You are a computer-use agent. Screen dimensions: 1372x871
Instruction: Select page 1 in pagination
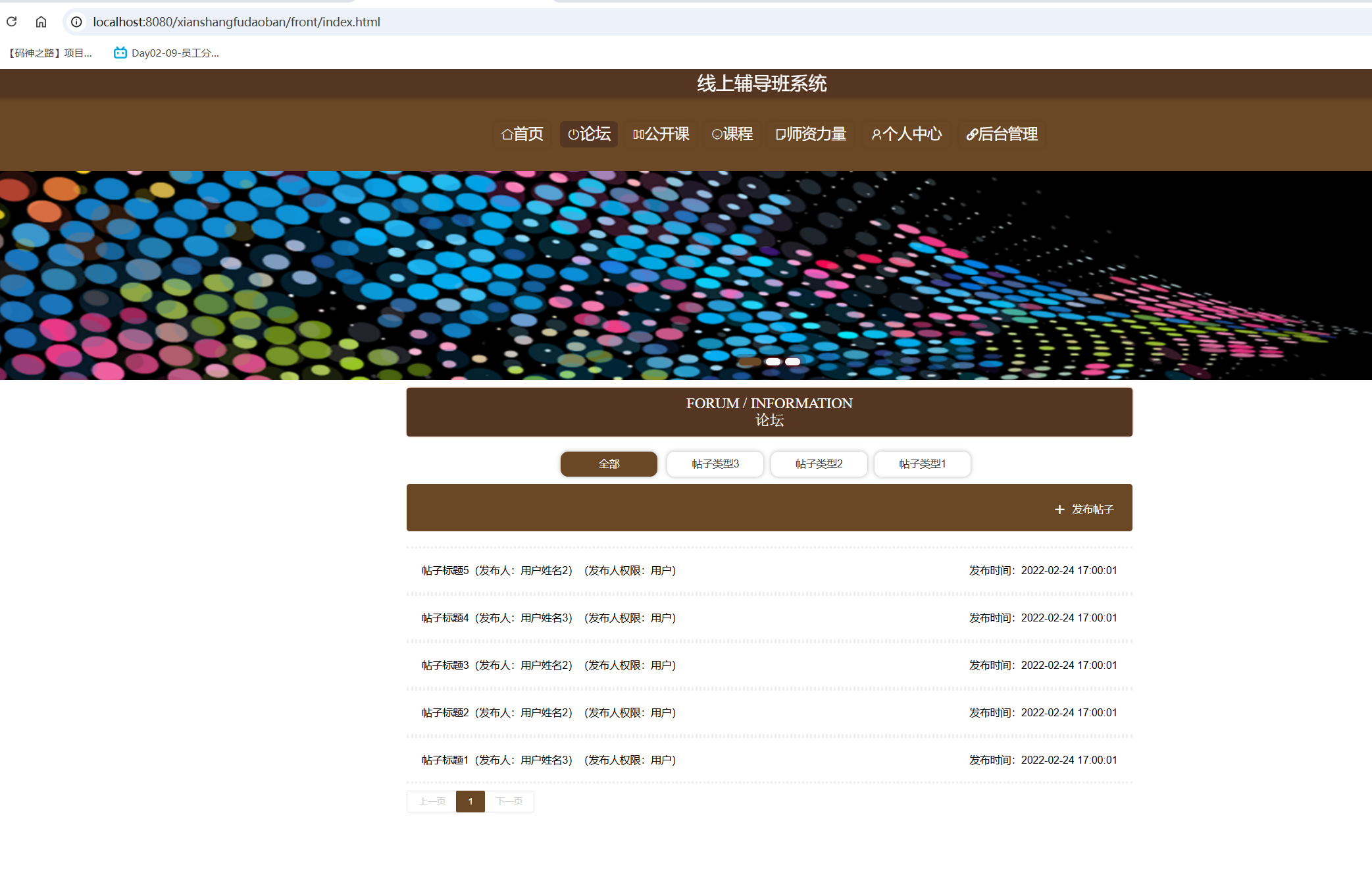tap(470, 801)
